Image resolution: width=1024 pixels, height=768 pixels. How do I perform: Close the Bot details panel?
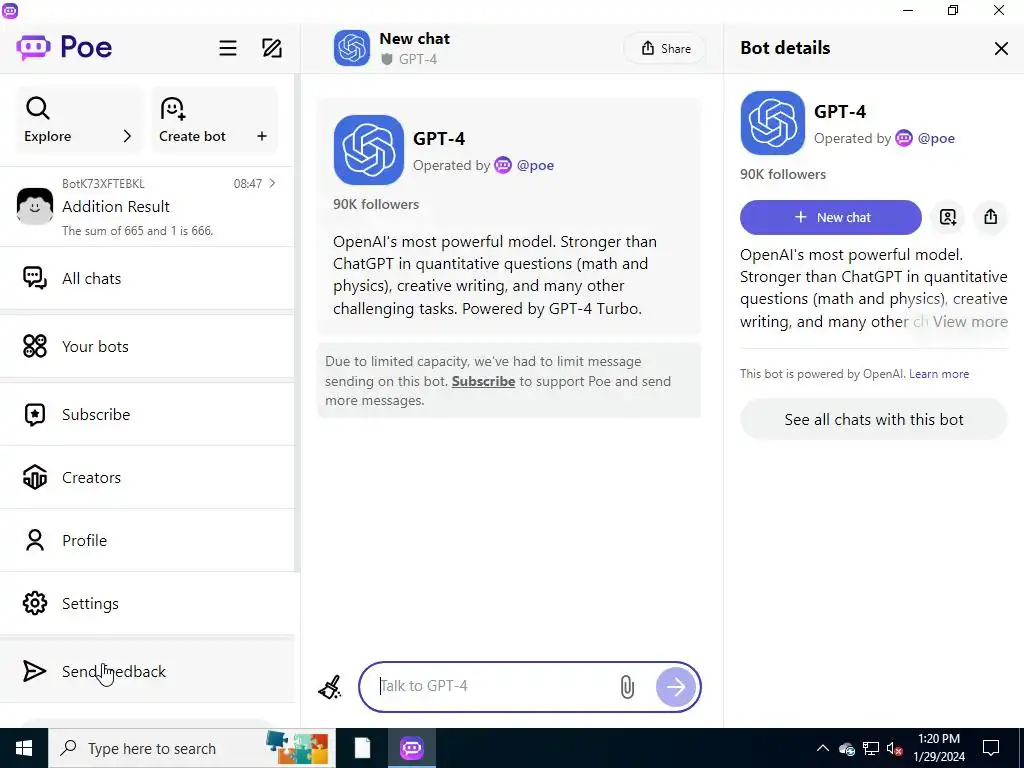click(x=1001, y=48)
